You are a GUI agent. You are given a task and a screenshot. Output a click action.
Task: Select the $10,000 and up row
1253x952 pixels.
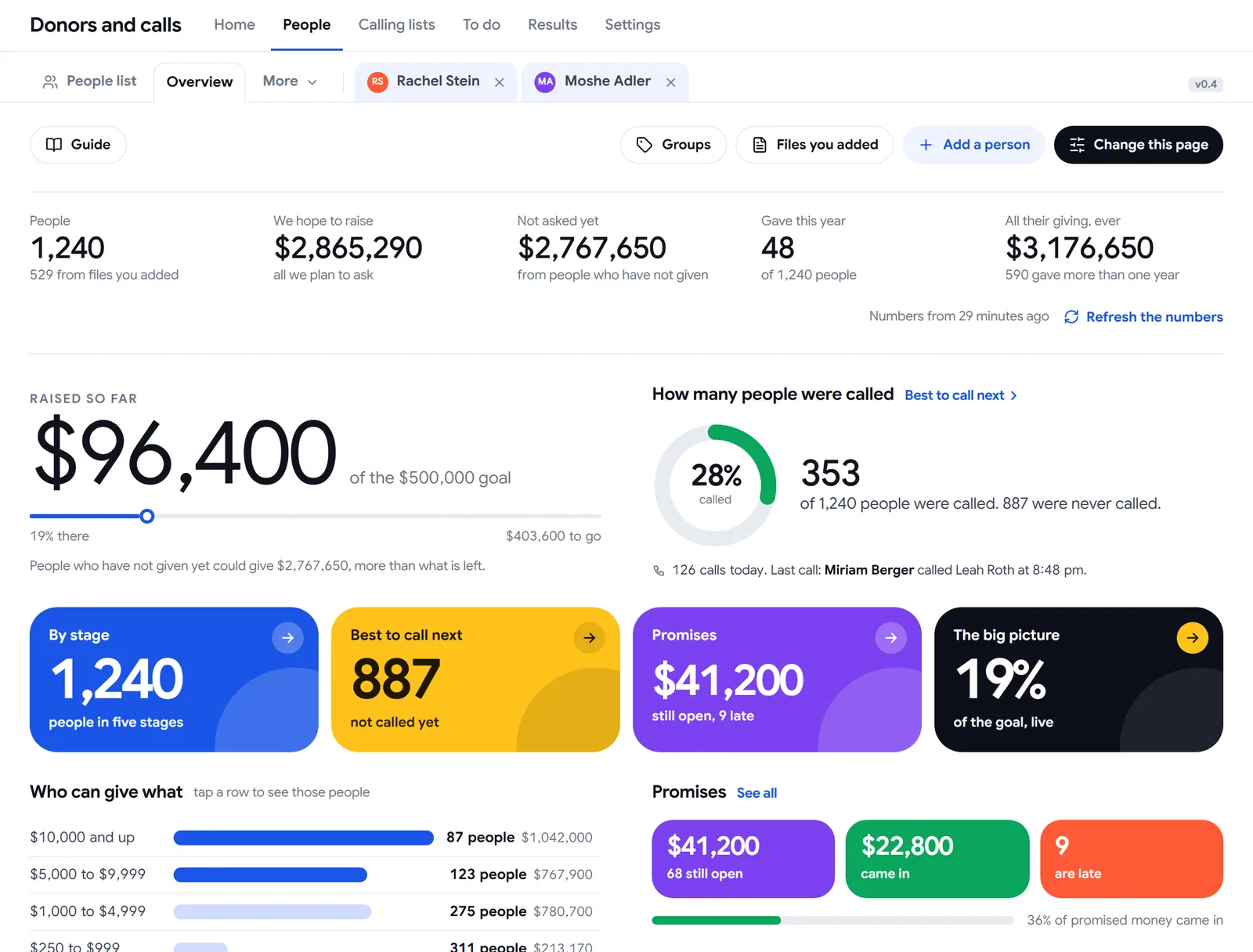point(315,838)
